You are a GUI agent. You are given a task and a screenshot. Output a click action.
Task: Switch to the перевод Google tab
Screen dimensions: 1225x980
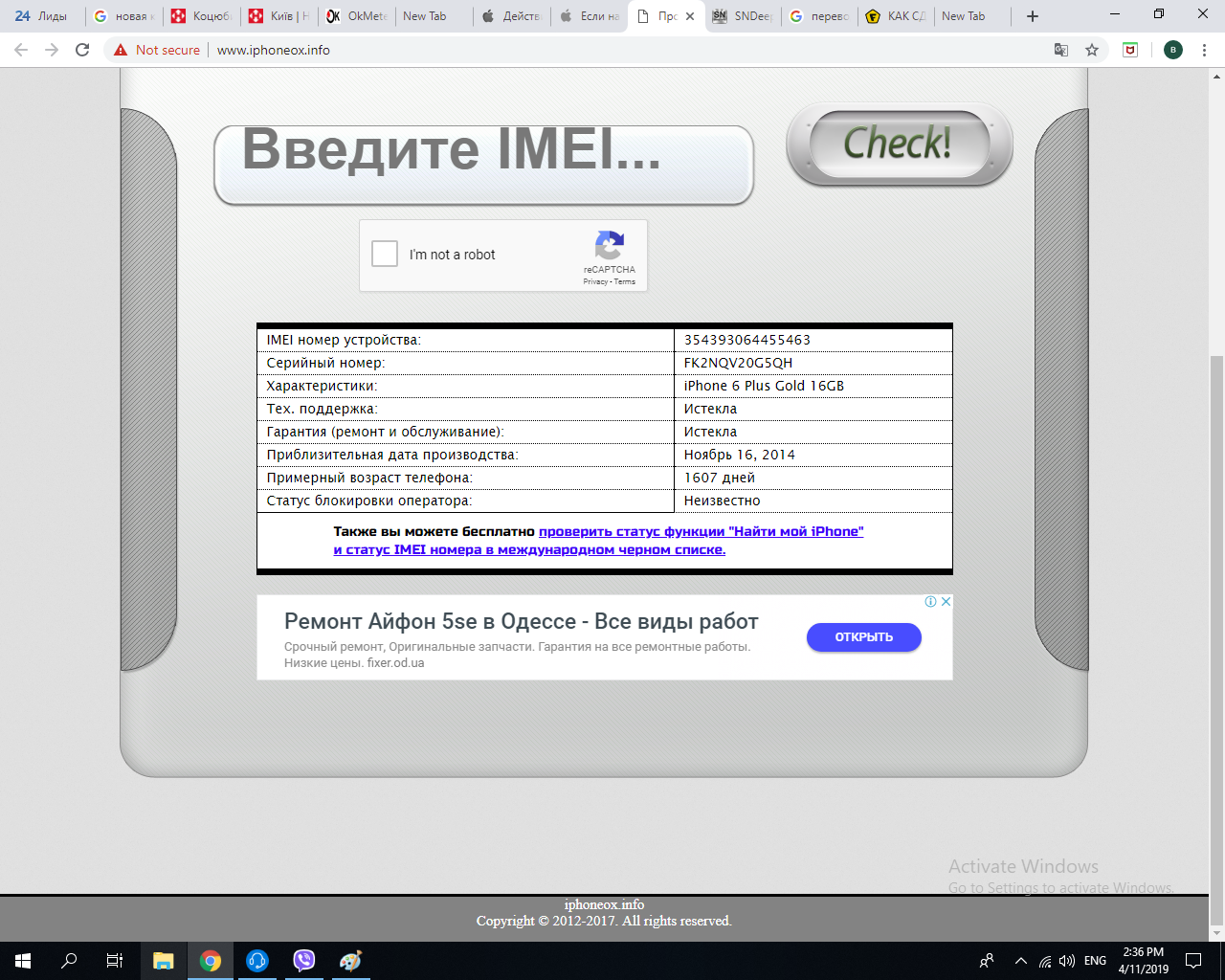pos(819,16)
